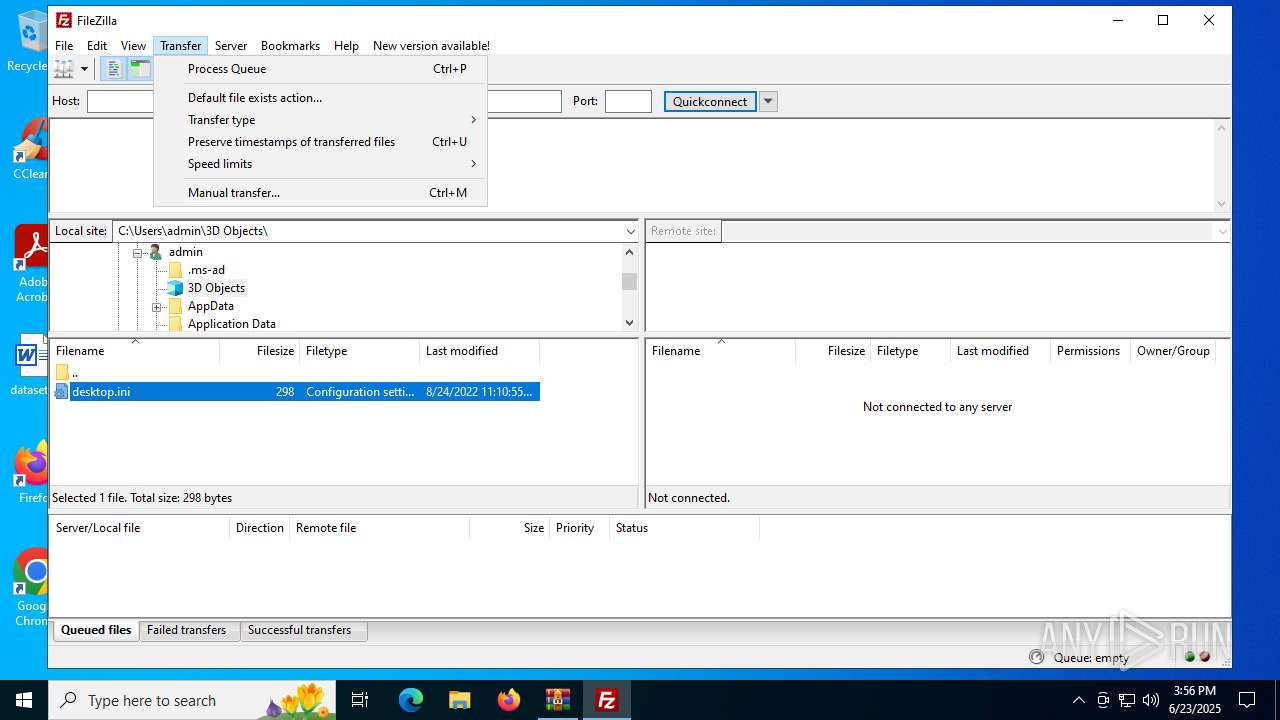Select Manual transfer menu entry
Screen dimensions: 1280x720
coord(320,193)
